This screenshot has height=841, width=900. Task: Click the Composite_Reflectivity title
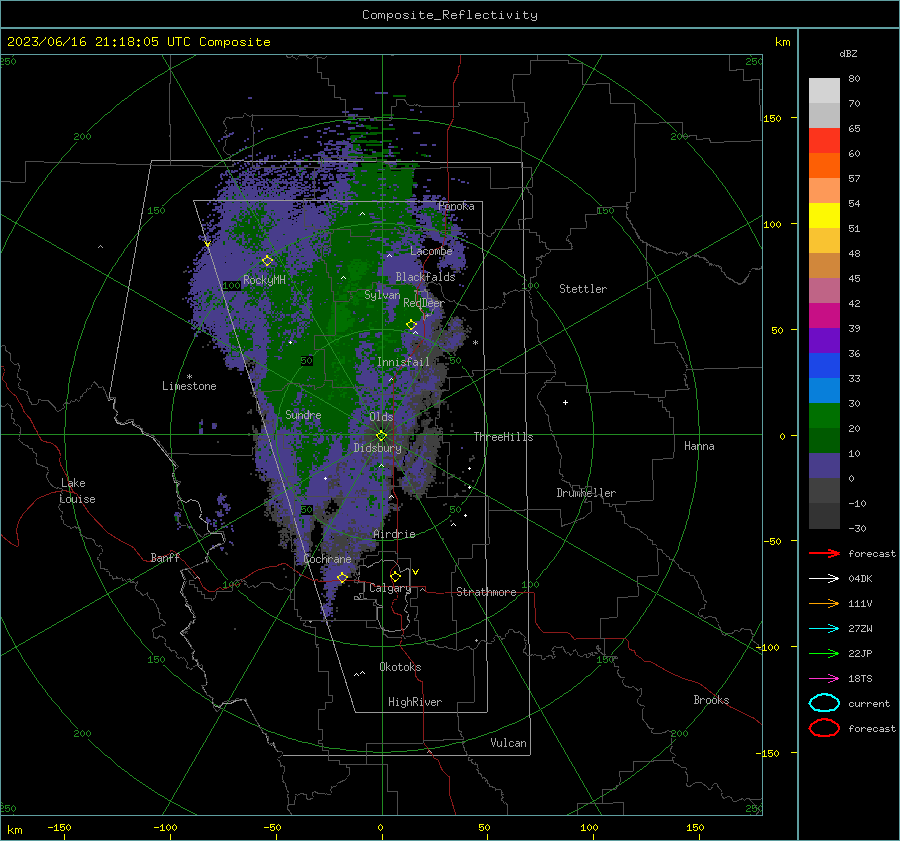pos(450,15)
